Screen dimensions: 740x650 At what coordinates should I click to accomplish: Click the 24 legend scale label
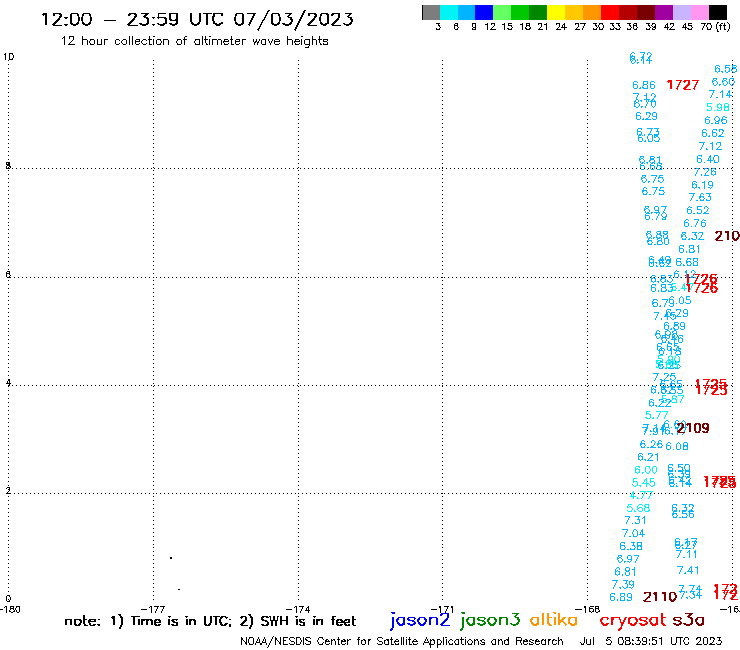point(561,27)
